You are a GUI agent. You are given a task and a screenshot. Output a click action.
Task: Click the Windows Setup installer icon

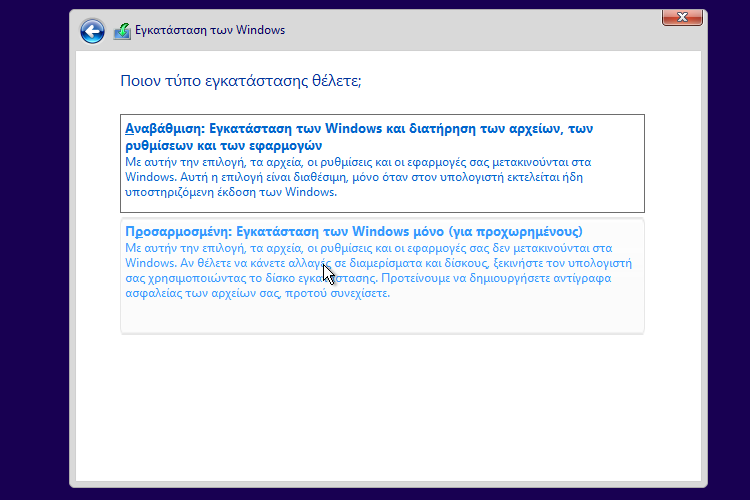tap(122, 31)
